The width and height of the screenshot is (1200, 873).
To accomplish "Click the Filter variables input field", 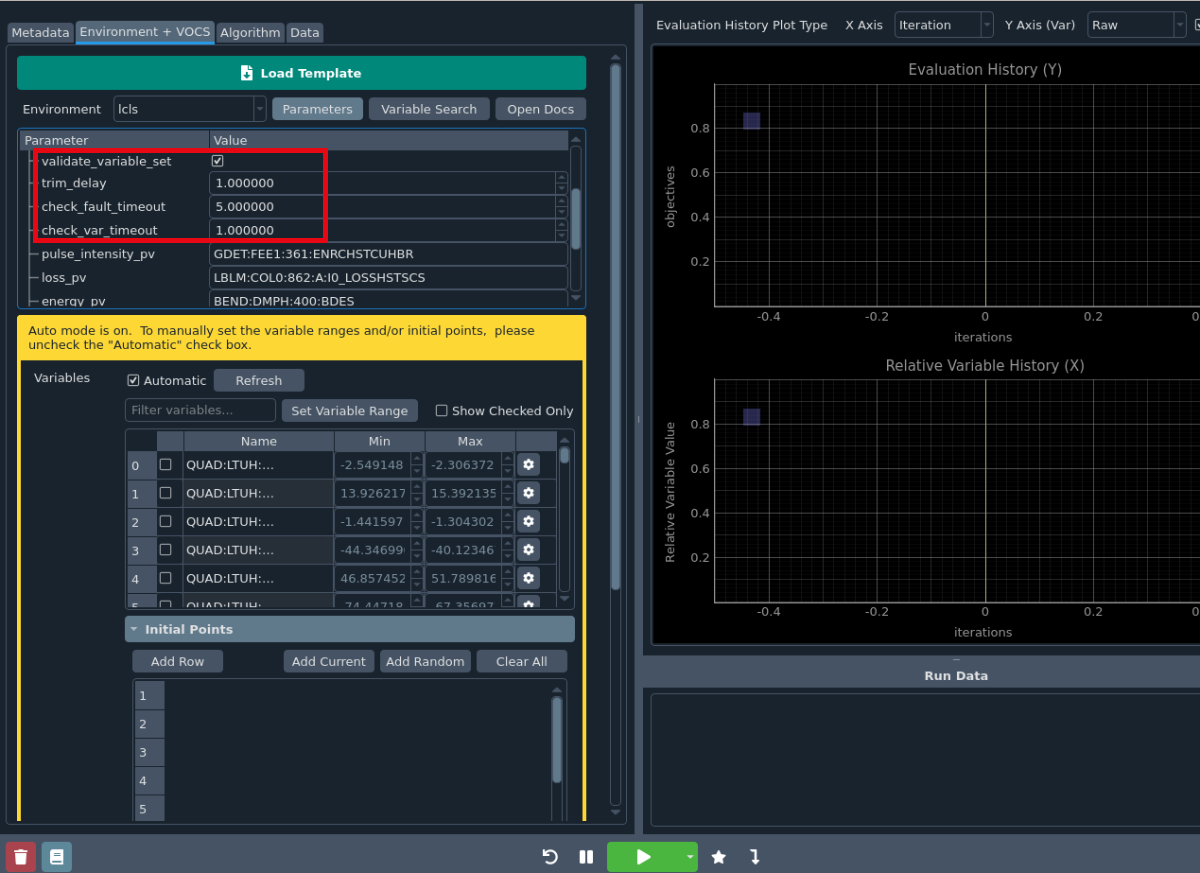I will [200, 410].
